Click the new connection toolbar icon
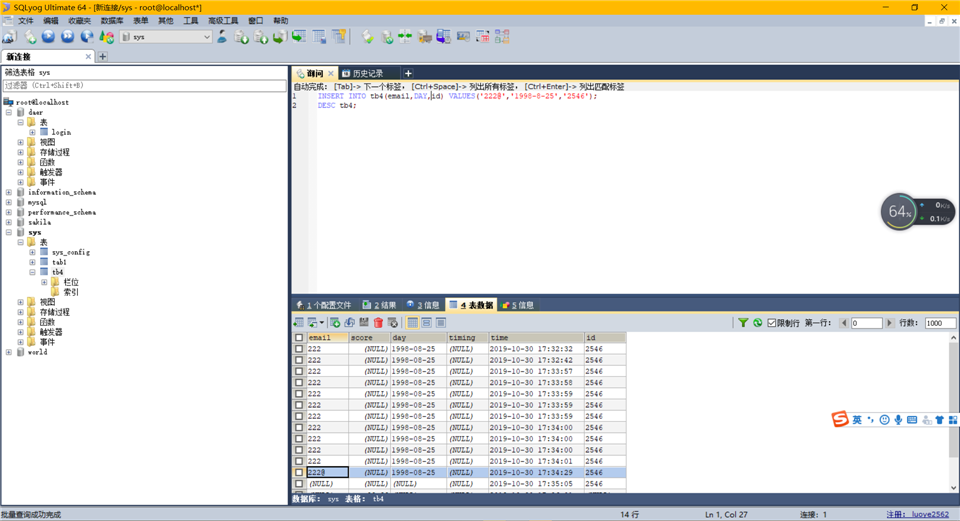Screen dimensions: 960x521 10,37
